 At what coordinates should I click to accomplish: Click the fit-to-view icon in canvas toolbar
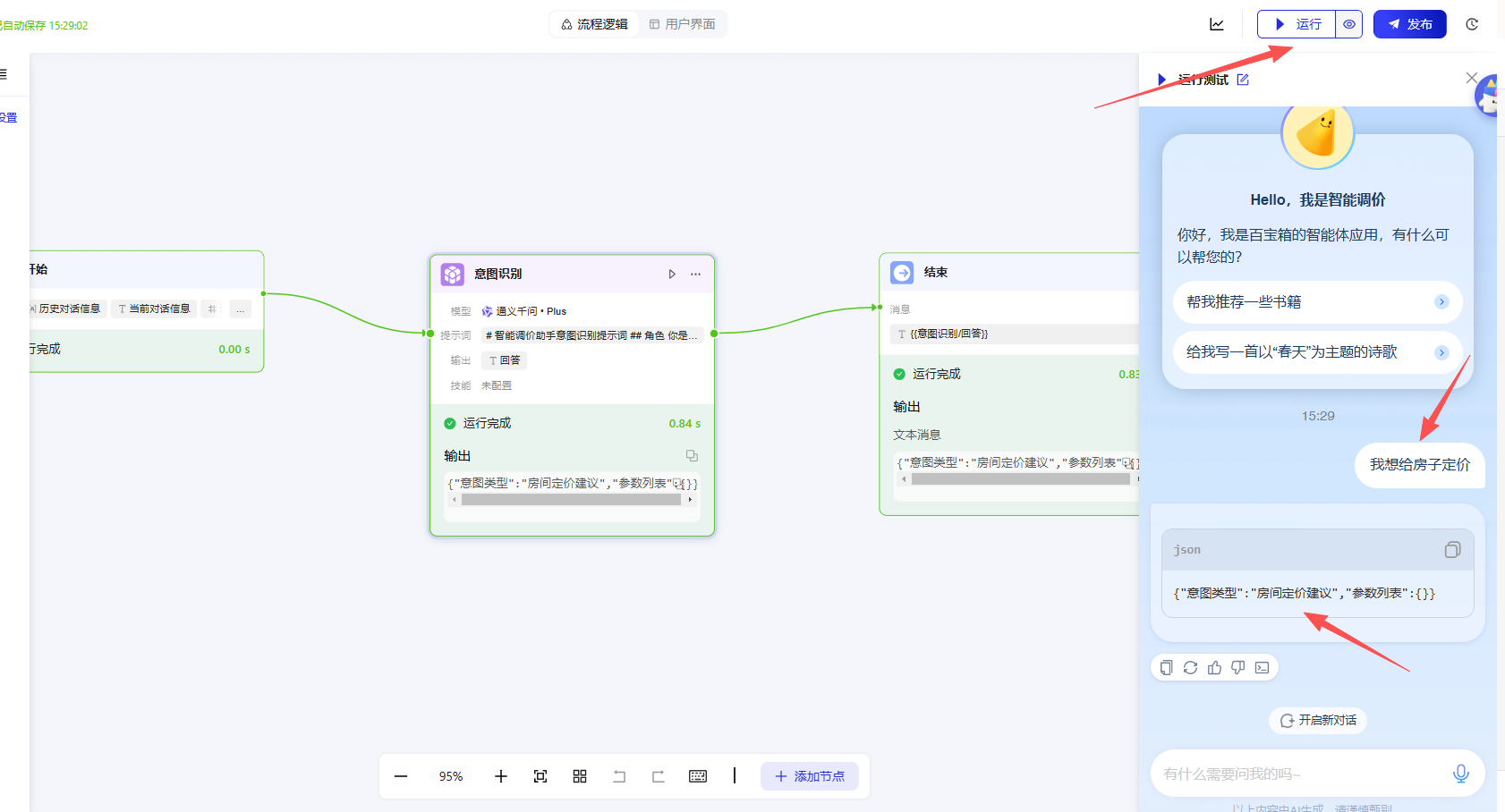[x=540, y=776]
